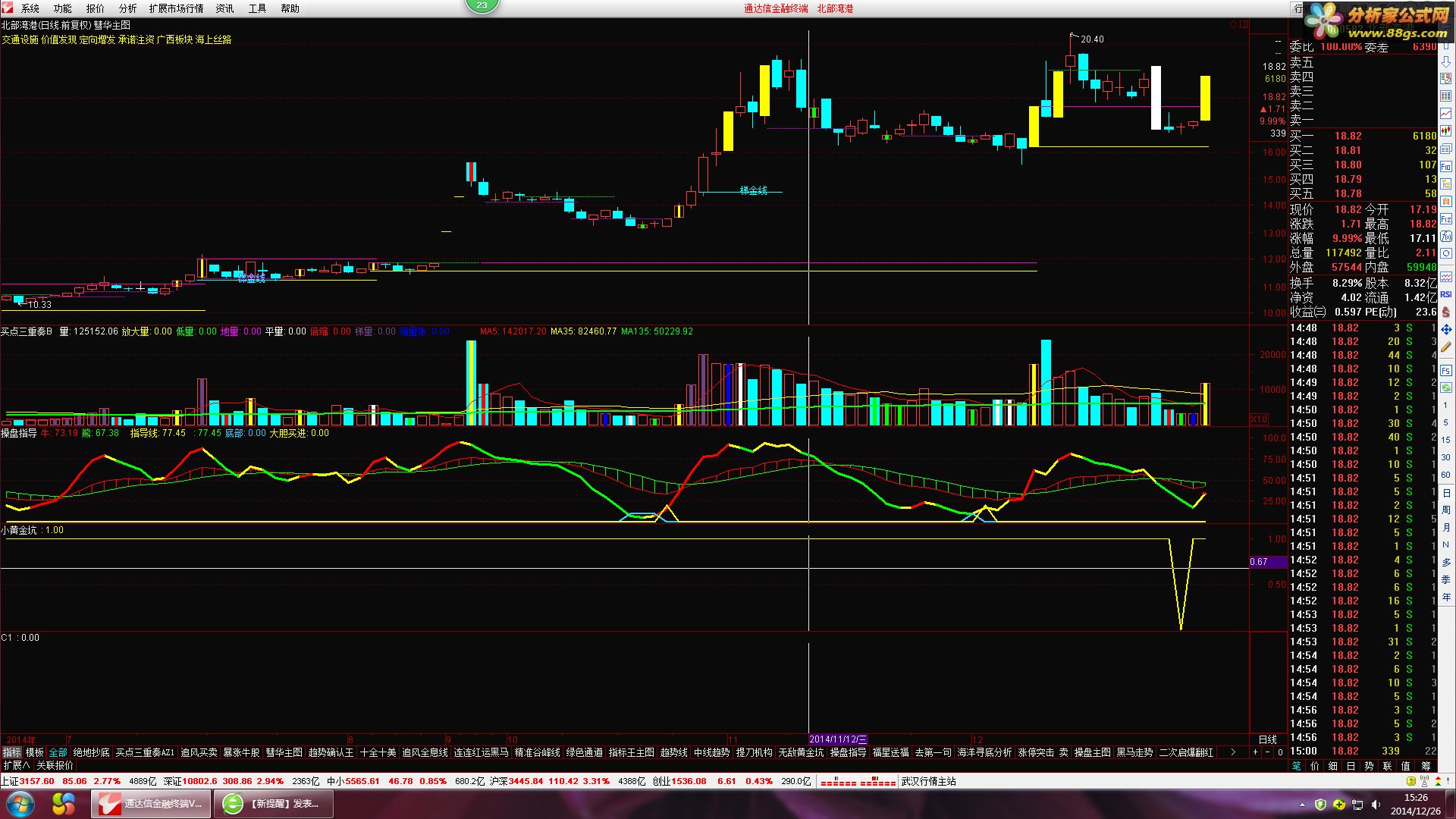This screenshot has height=819, width=1456.
Task: Click the 2014/11/12/三 date marker
Action: (x=838, y=739)
